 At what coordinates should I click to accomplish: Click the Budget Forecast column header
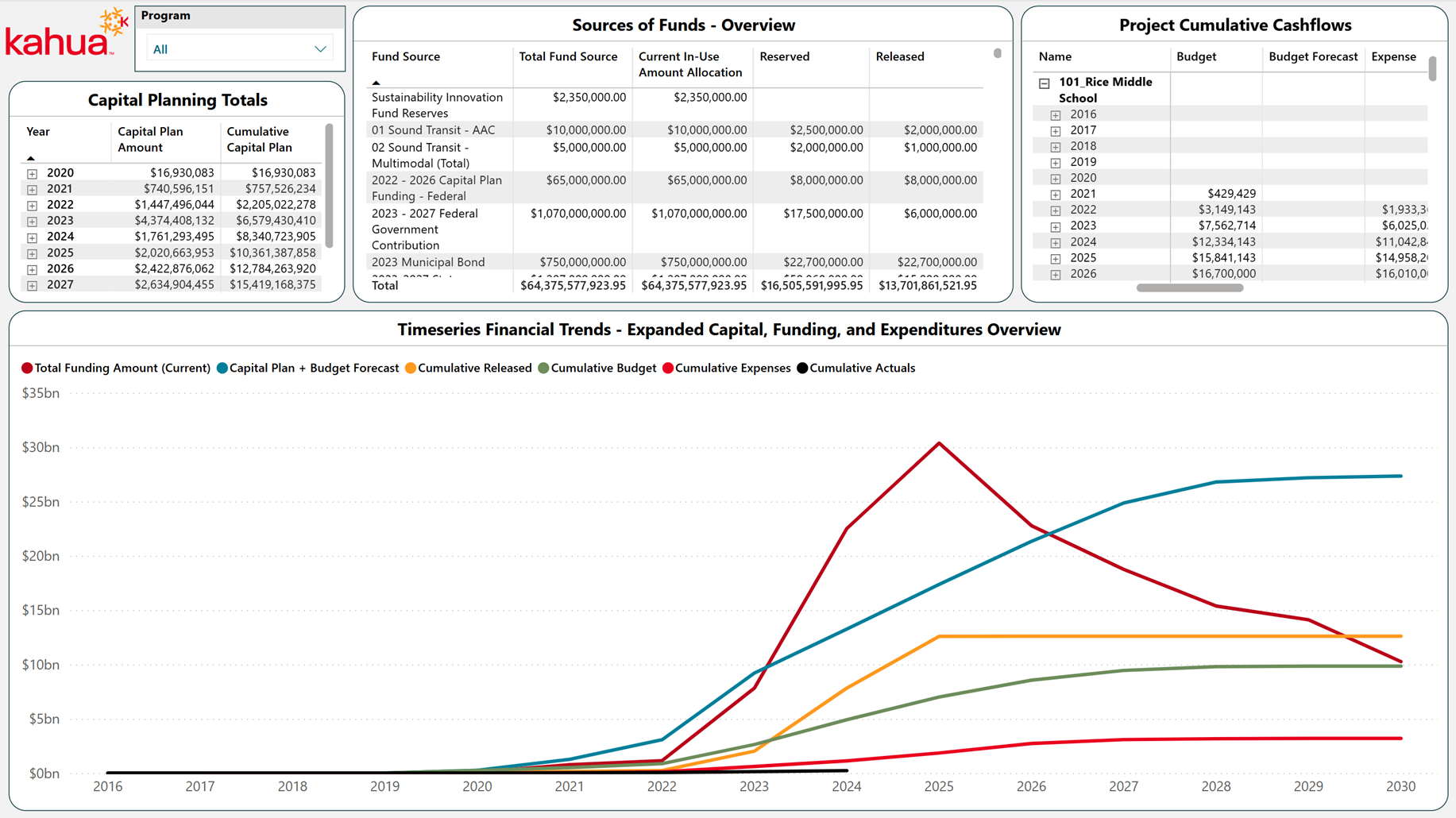coord(1313,57)
